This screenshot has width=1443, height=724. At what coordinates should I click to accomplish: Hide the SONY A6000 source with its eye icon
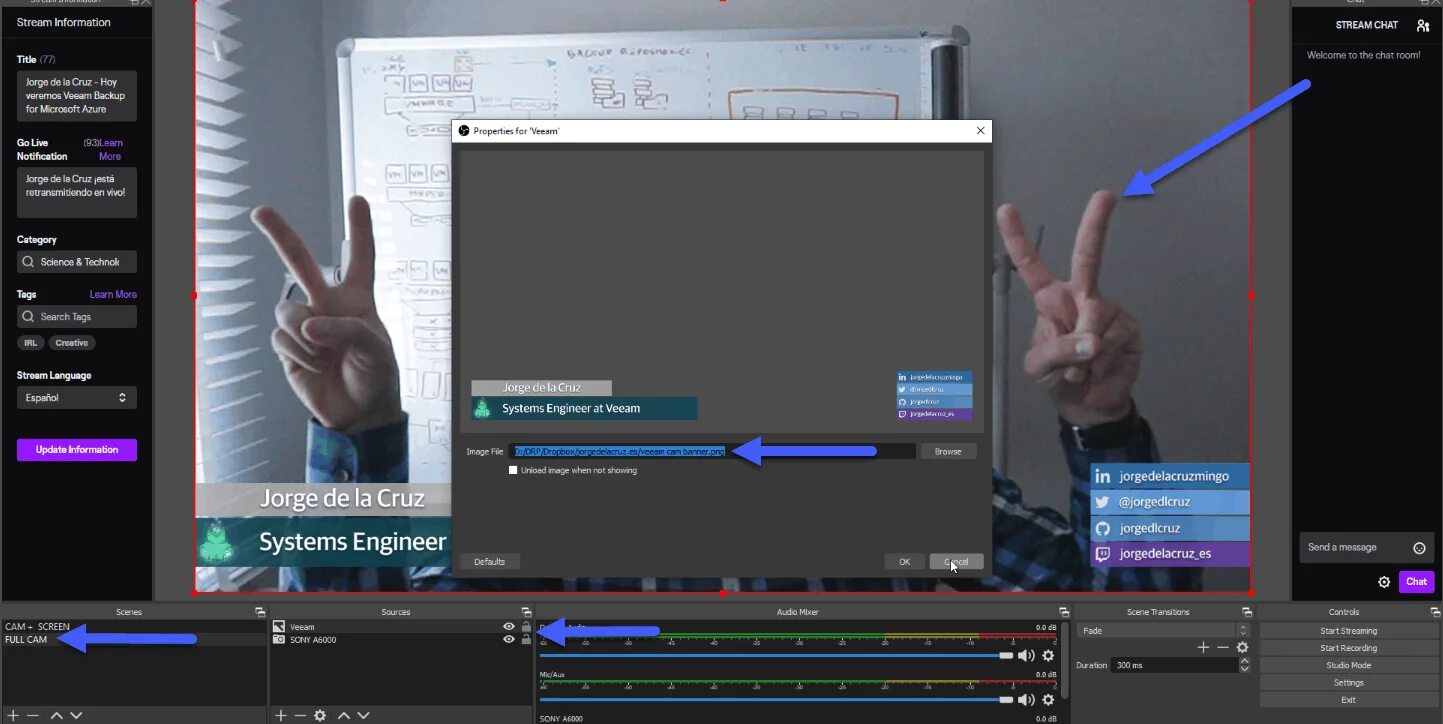509,639
